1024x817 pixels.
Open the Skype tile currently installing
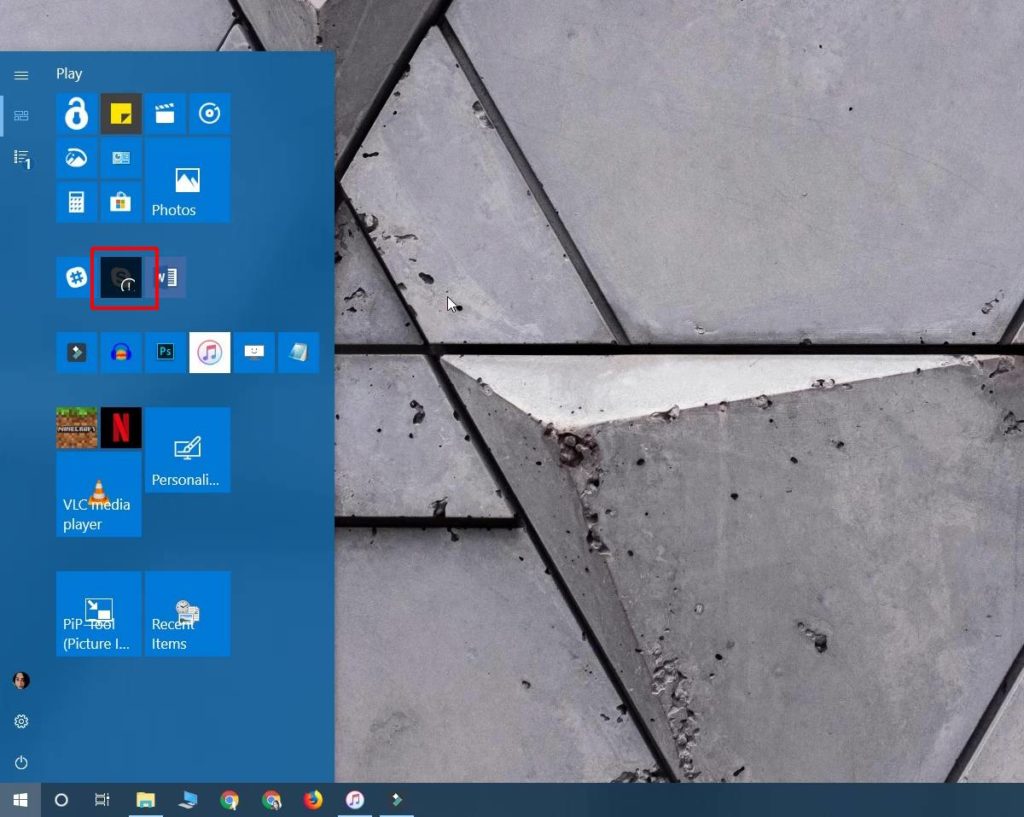122,277
